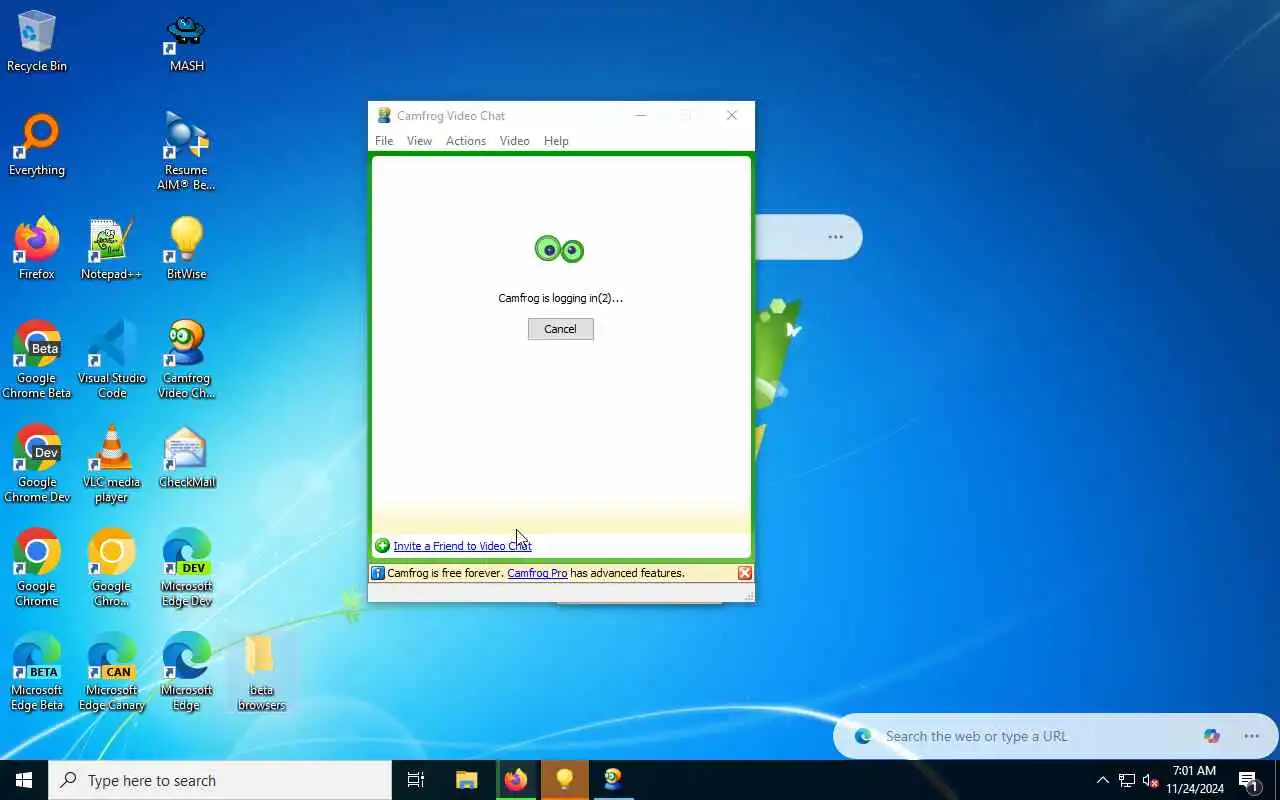Image resolution: width=1280 pixels, height=800 pixels.
Task: Select the Google Chrome desktop icon
Action: pos(37,568)
